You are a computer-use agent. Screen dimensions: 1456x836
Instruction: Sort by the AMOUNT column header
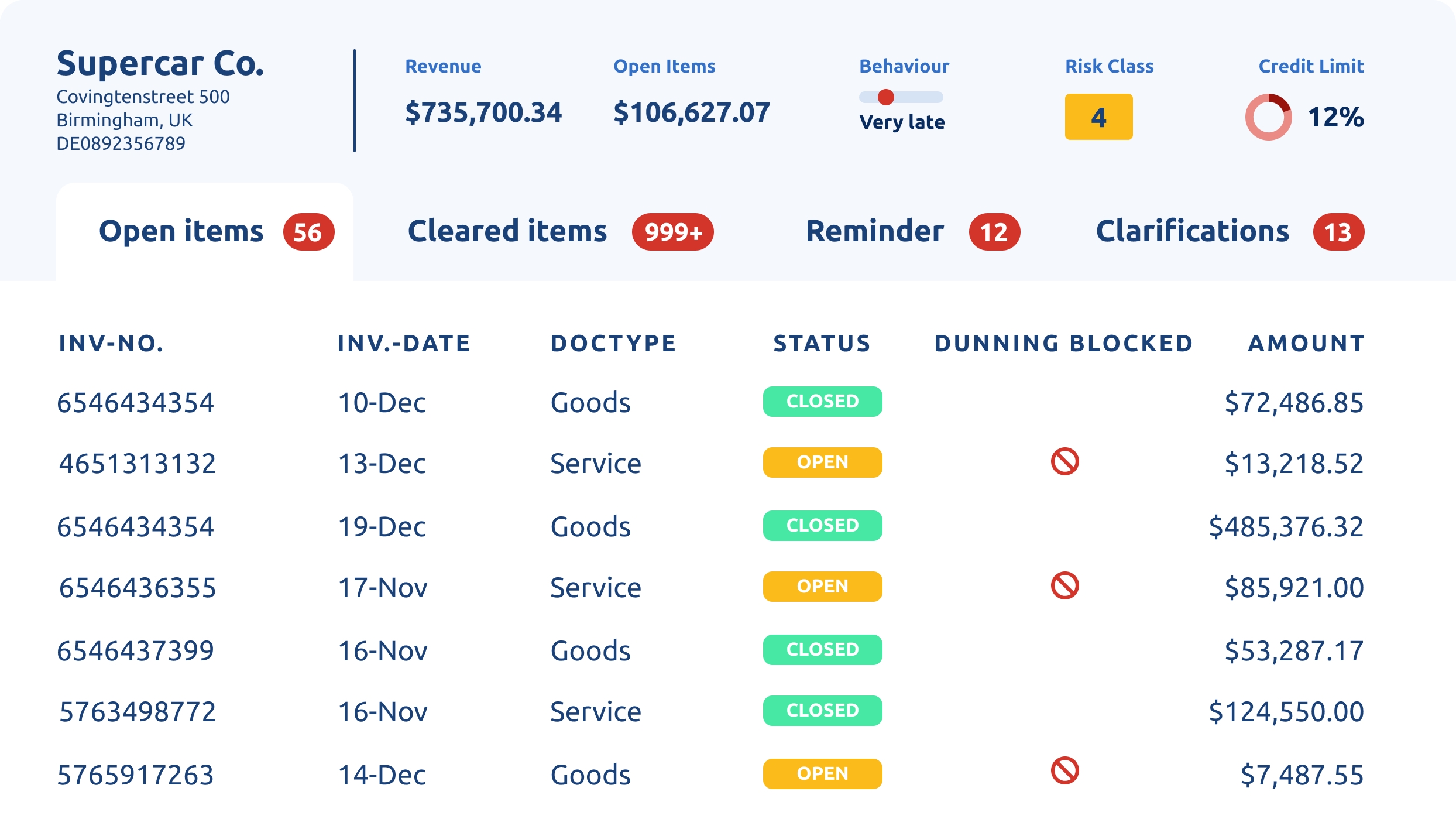tap(1306, 344)
